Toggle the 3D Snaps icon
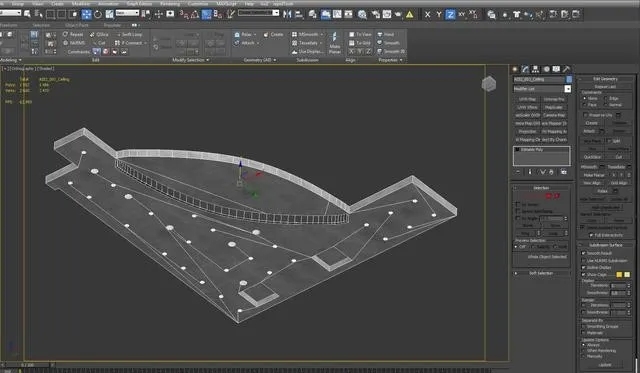Screen dimensions: 640x373 point(184,15)
